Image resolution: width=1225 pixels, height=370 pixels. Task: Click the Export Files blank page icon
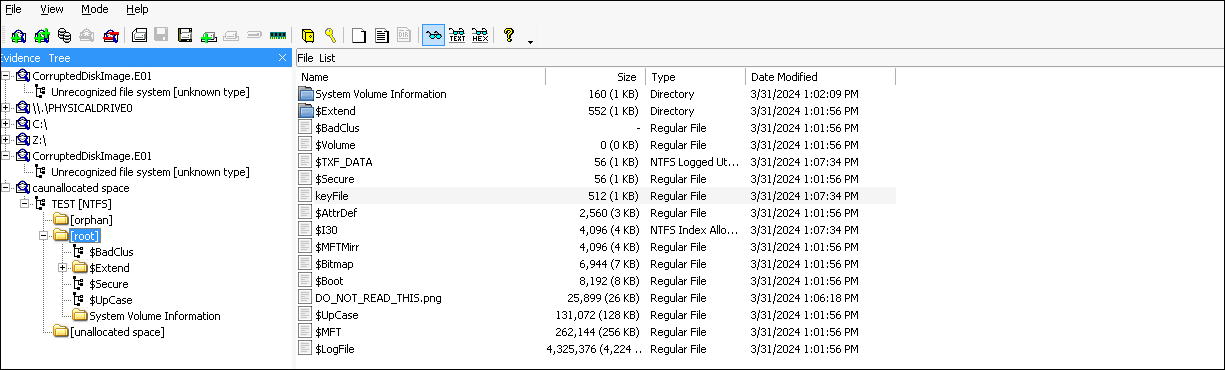pyautogui.click(x=359, y=36)
